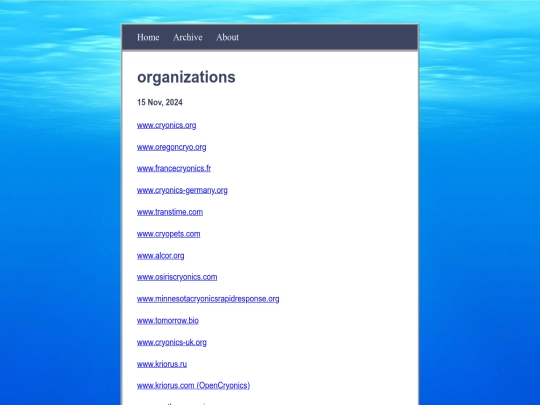
Task: Follow the www.francecryonics.fr link
Action: (x=174, y=168)
